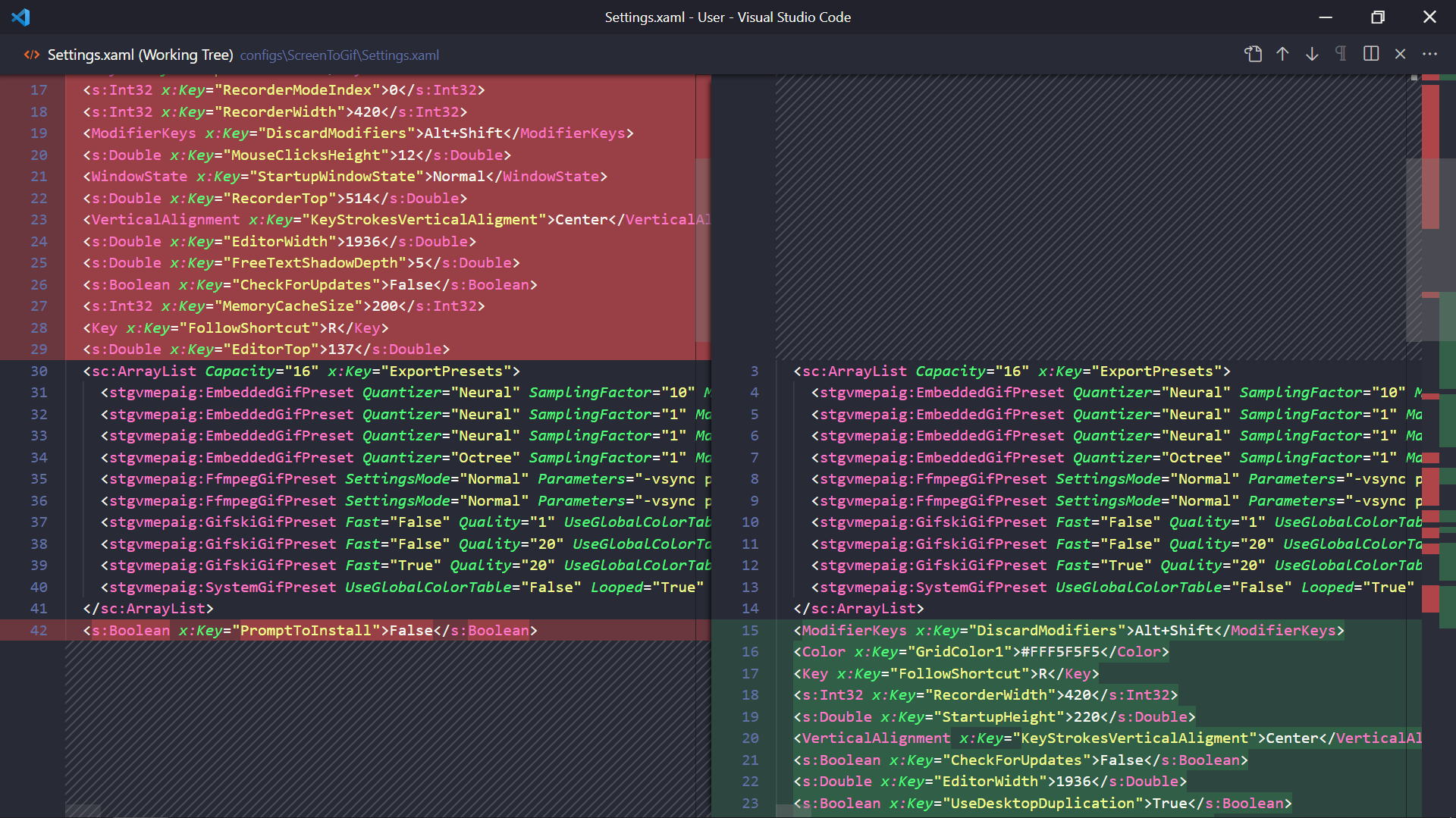
Task: Click the "RecorderModeIndex" removed line
Action: coord(284,90)
